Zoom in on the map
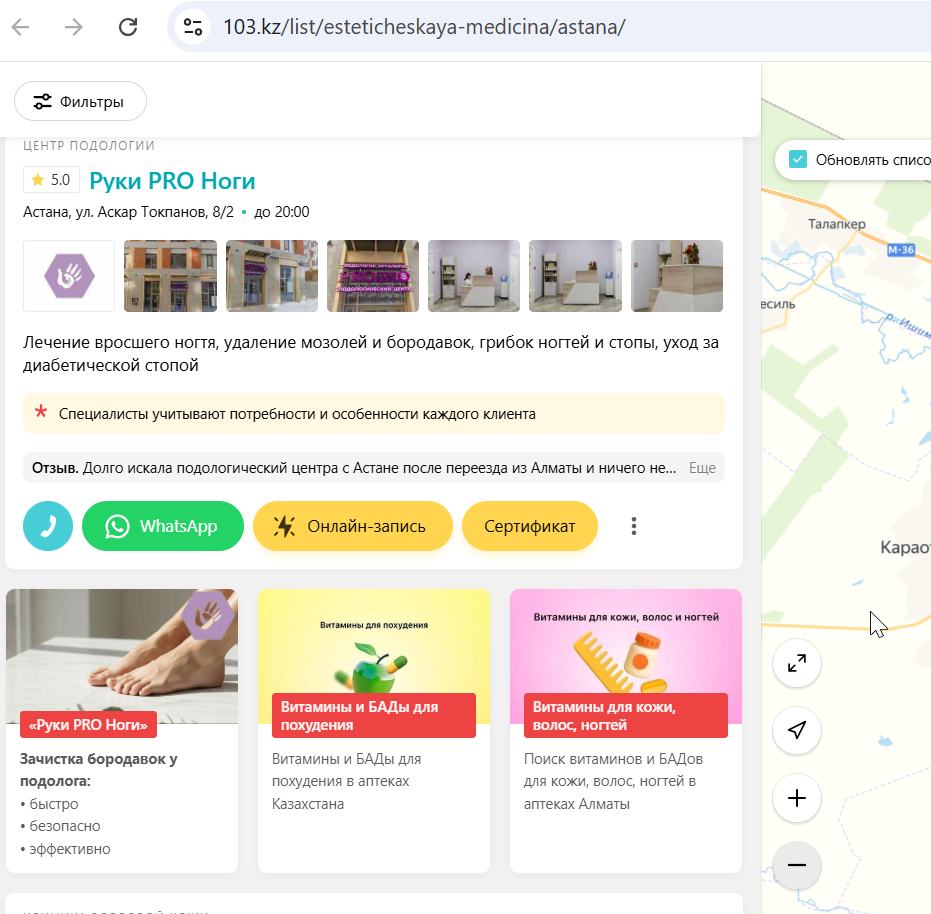Screen dimensions: 931x914 coord(797,798)
